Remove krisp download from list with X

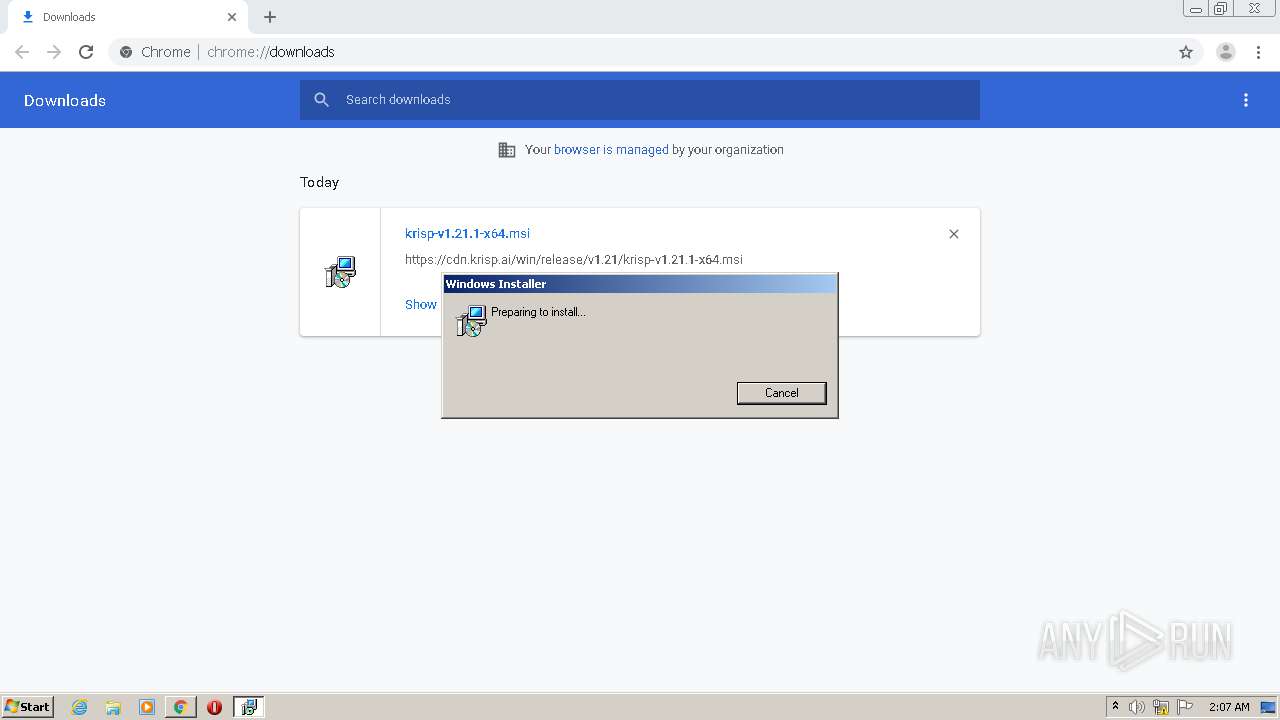tap(954, 234)
